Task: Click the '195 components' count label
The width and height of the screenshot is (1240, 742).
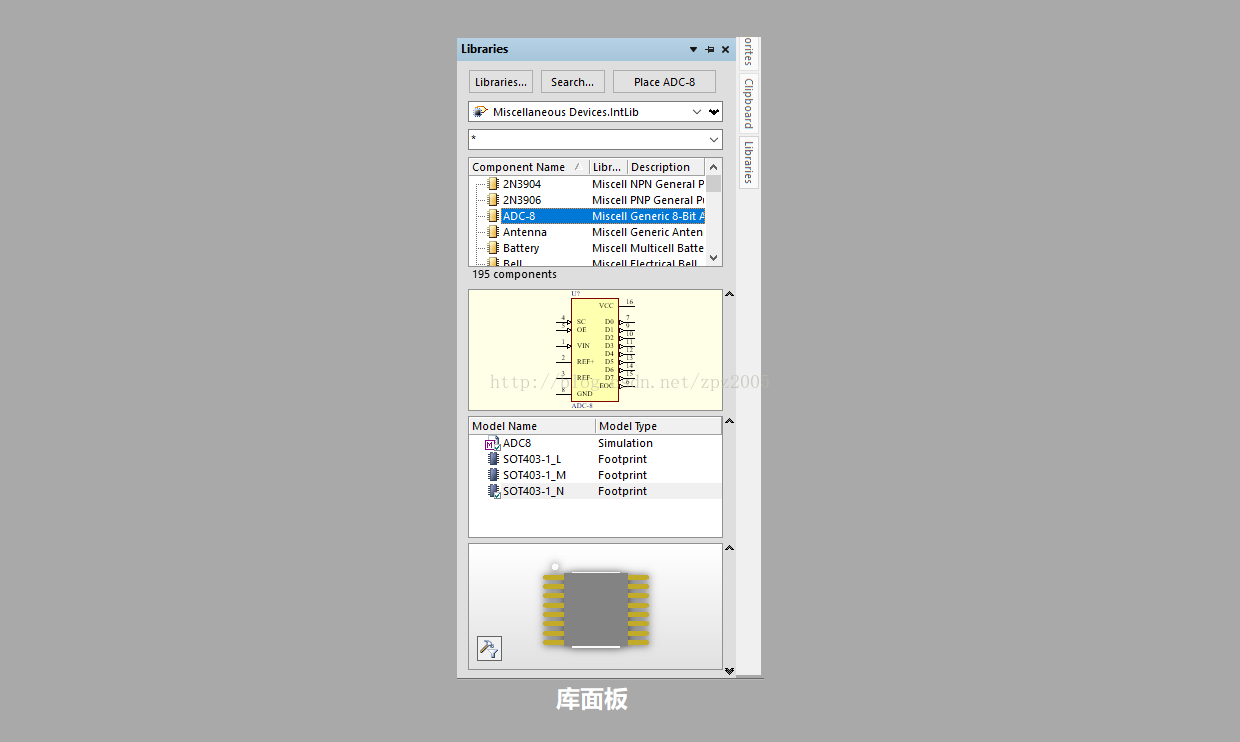Action: coord(514,274)
